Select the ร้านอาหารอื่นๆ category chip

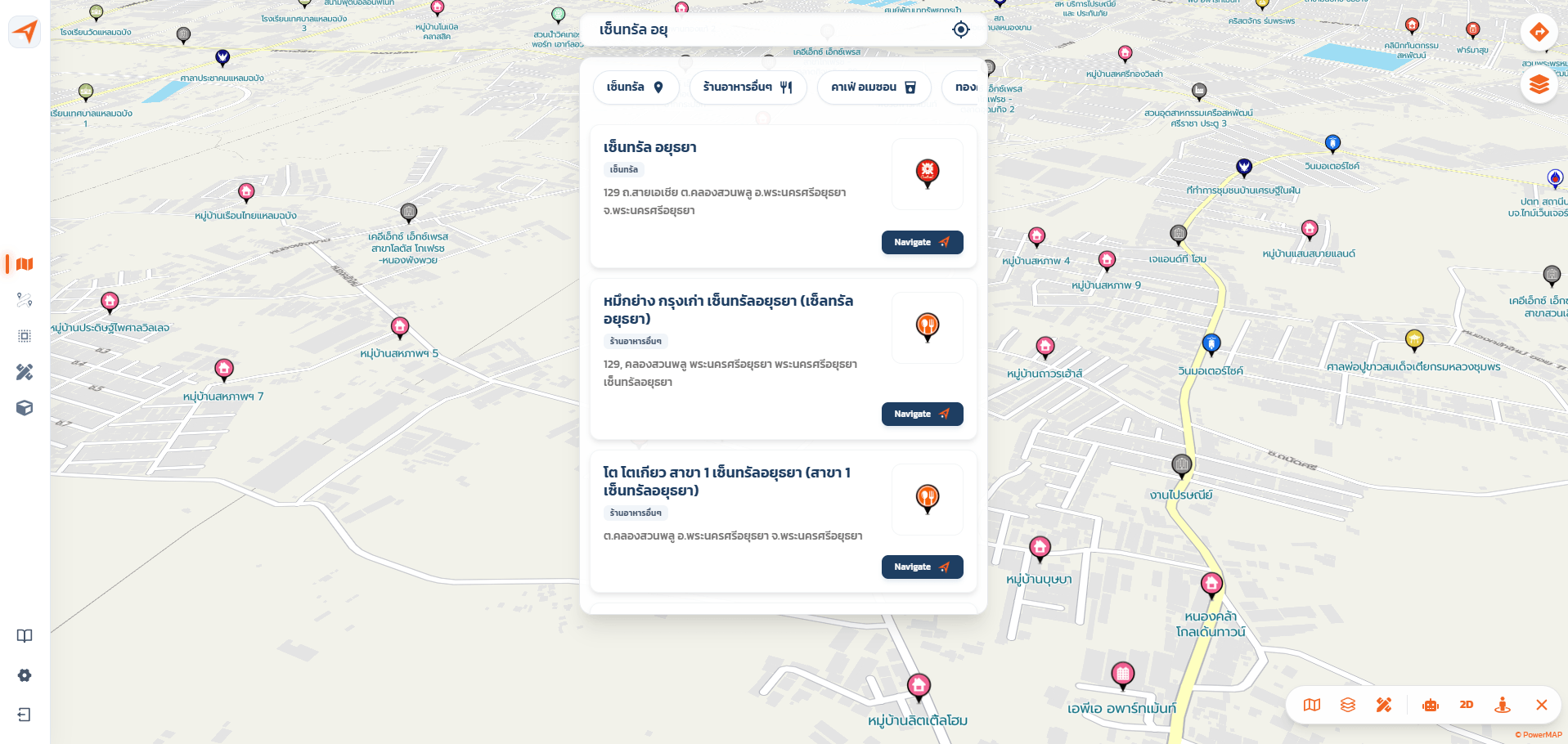[x=748, y=87]
